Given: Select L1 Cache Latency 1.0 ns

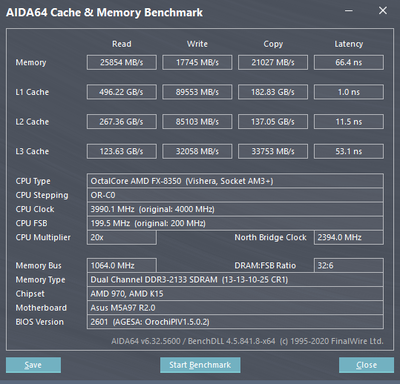Looking at the screenshot, I should (349, 92).
